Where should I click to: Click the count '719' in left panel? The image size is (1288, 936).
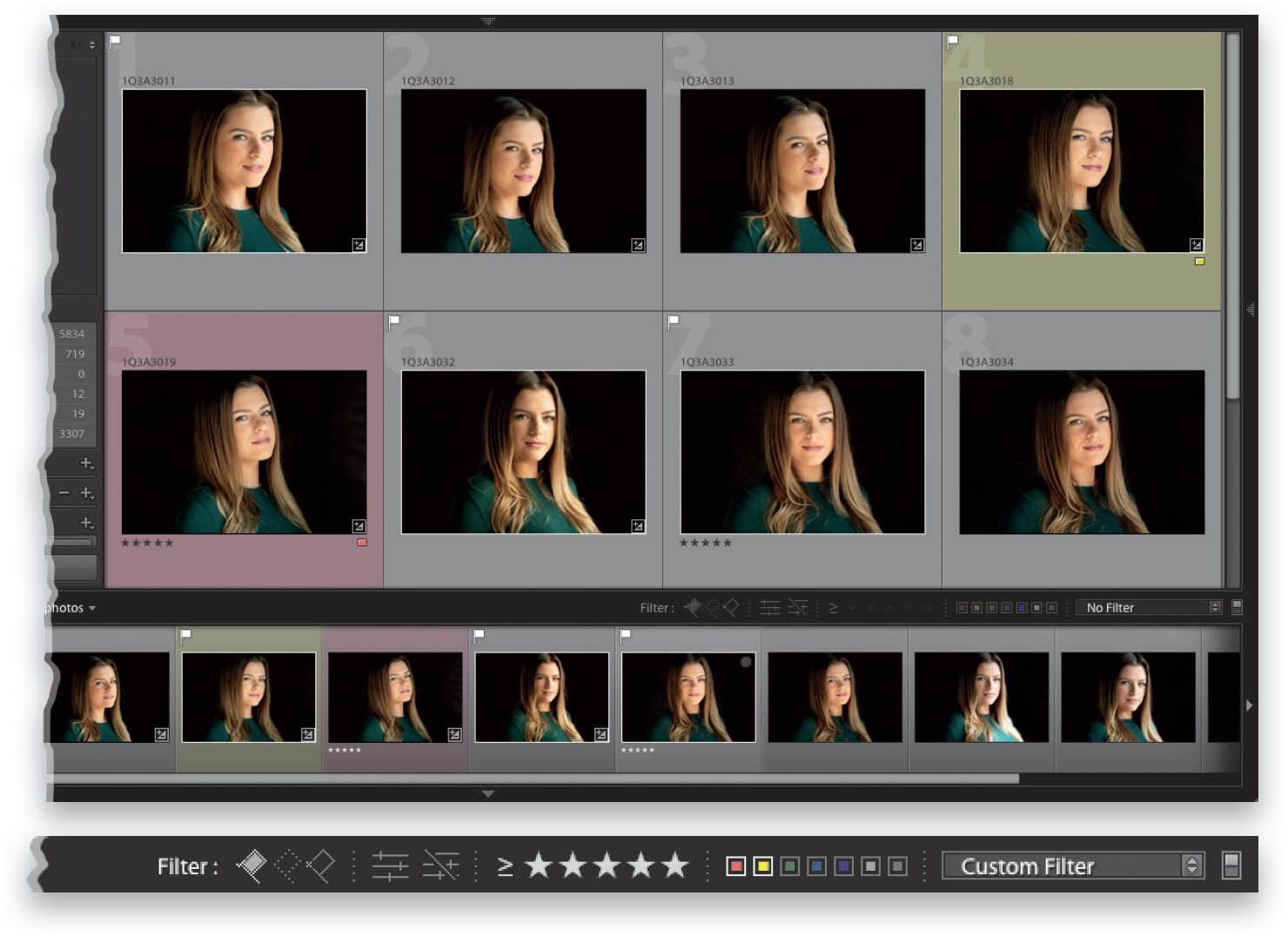(x=75, y=354)
